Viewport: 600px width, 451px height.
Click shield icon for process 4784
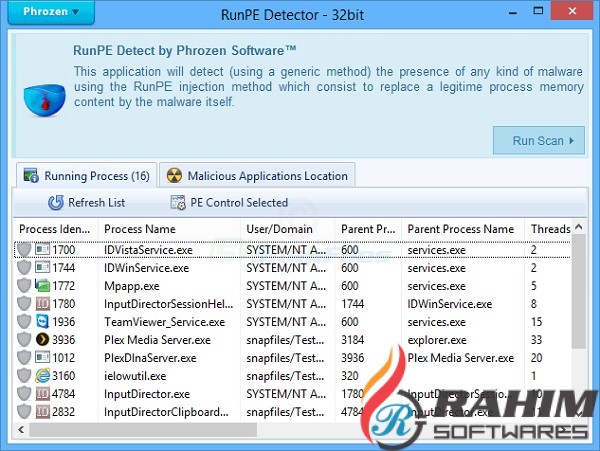(x=24, y=394)
